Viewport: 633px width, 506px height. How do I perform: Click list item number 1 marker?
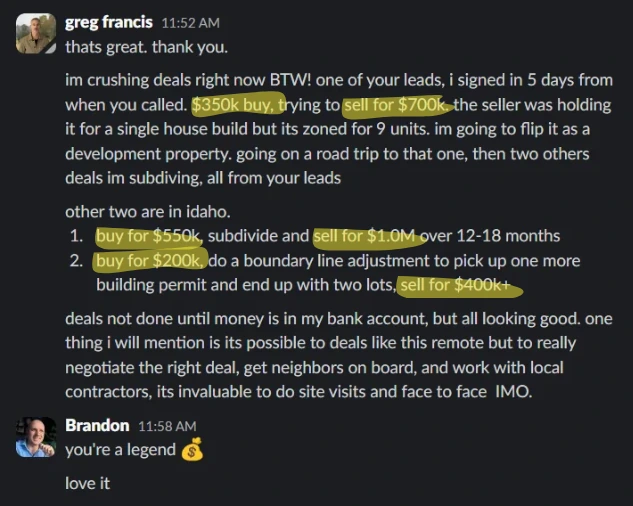click(76, 236)
